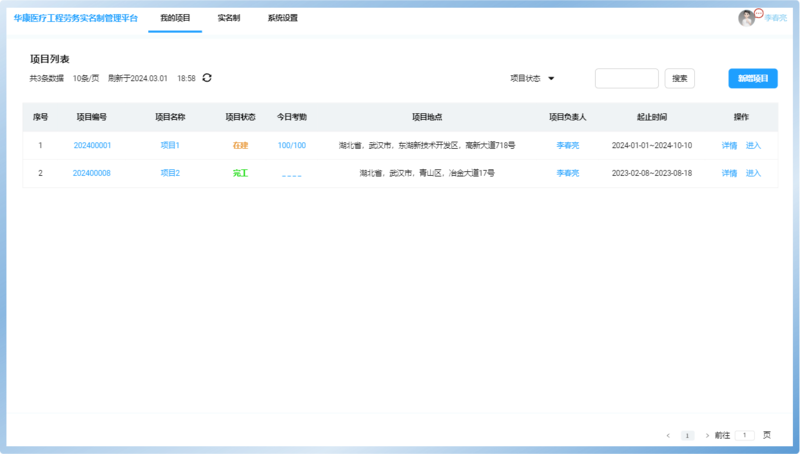The image size is (800, 454).
Task: Go to next page arrow in pagination
Action: [x=707, y=435]
